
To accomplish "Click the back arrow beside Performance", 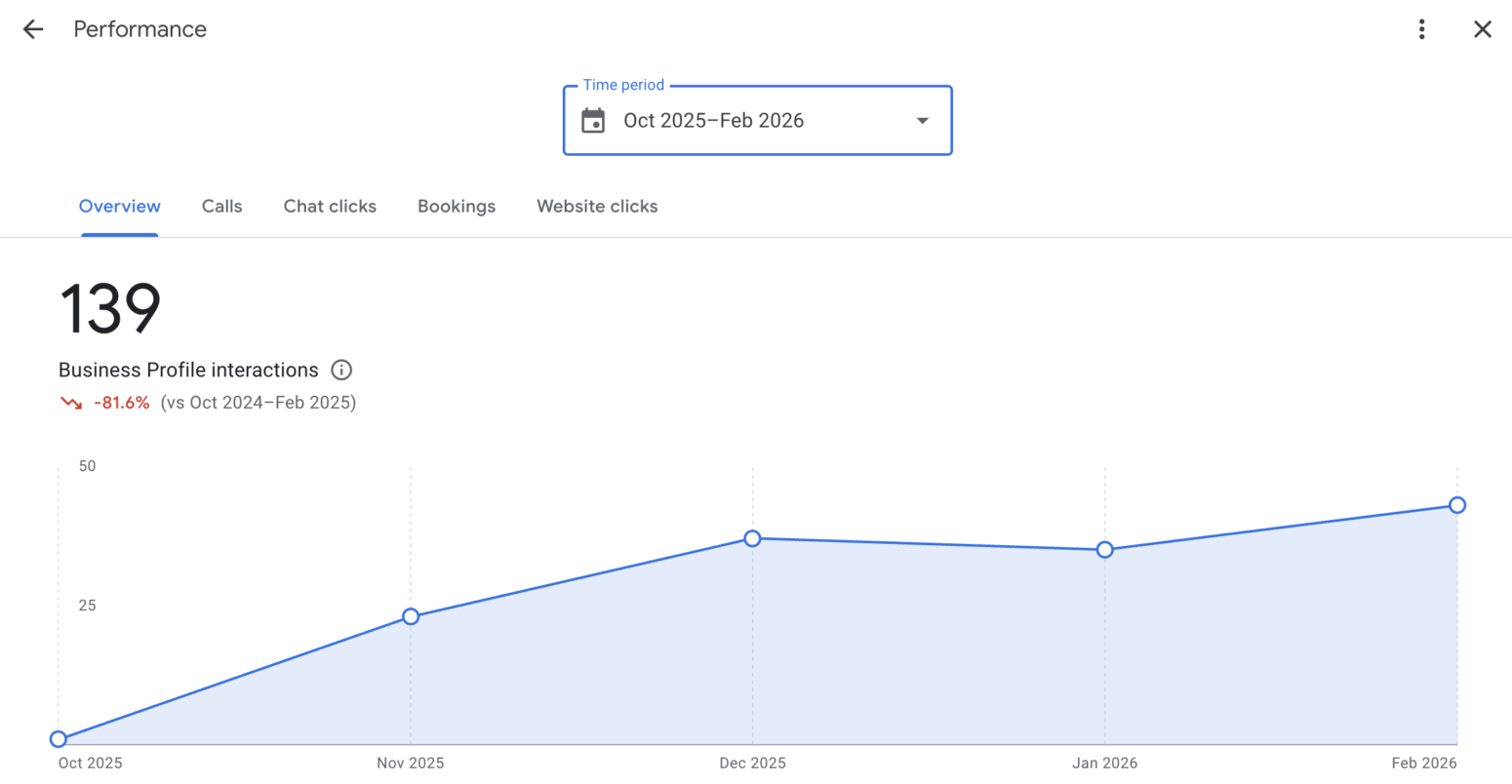I will 33,29.
